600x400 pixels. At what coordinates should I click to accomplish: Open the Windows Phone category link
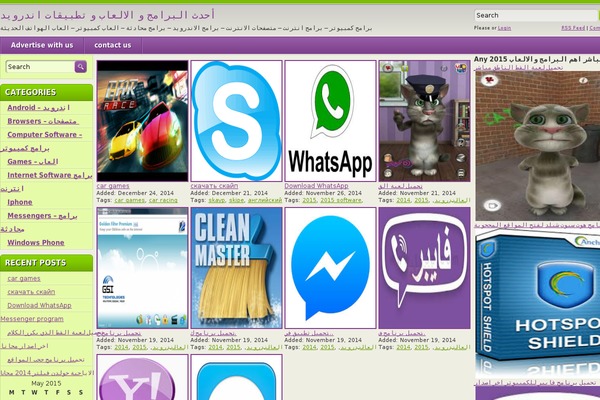(x=36, y=242)
